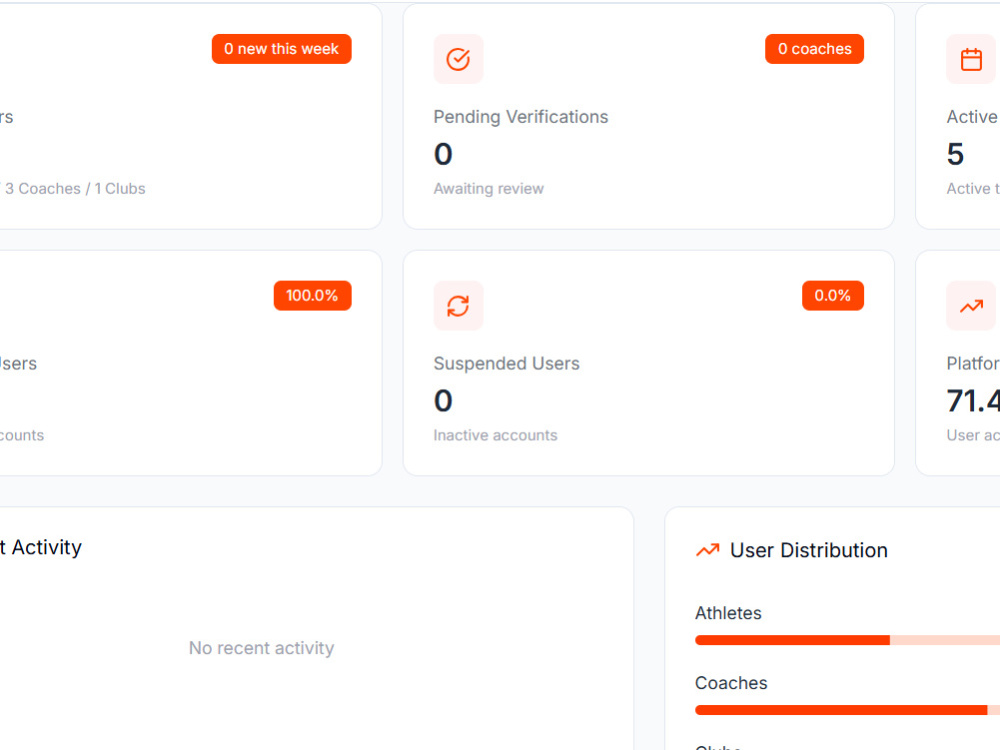Screen dimensions: 1000x750
Task: Click the Athletes distribution progress bar
Action: pos(848,640)
